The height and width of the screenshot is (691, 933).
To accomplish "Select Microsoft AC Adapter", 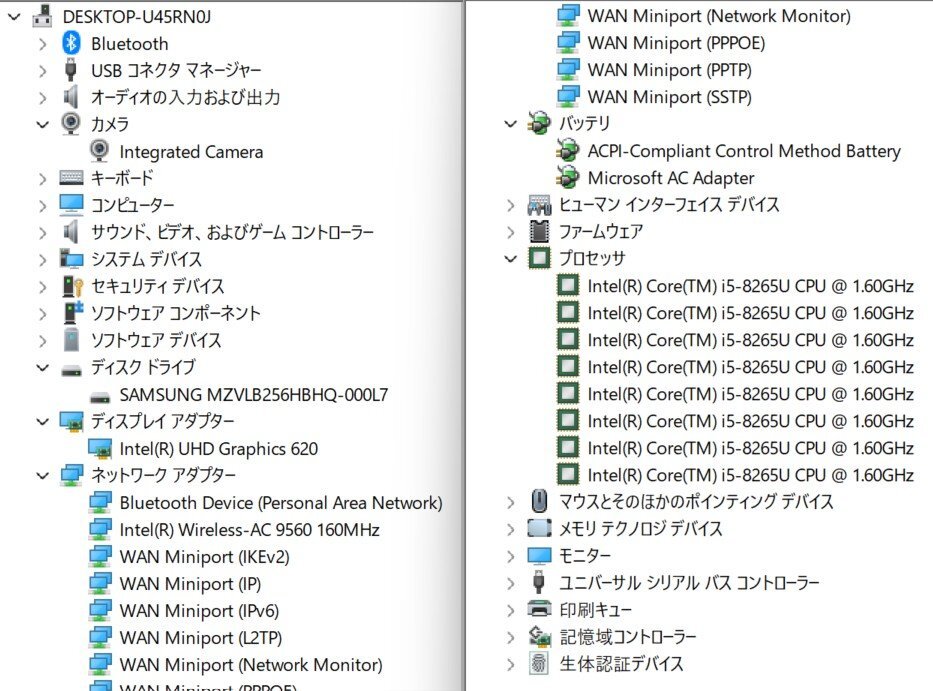I will click(671, 178).
